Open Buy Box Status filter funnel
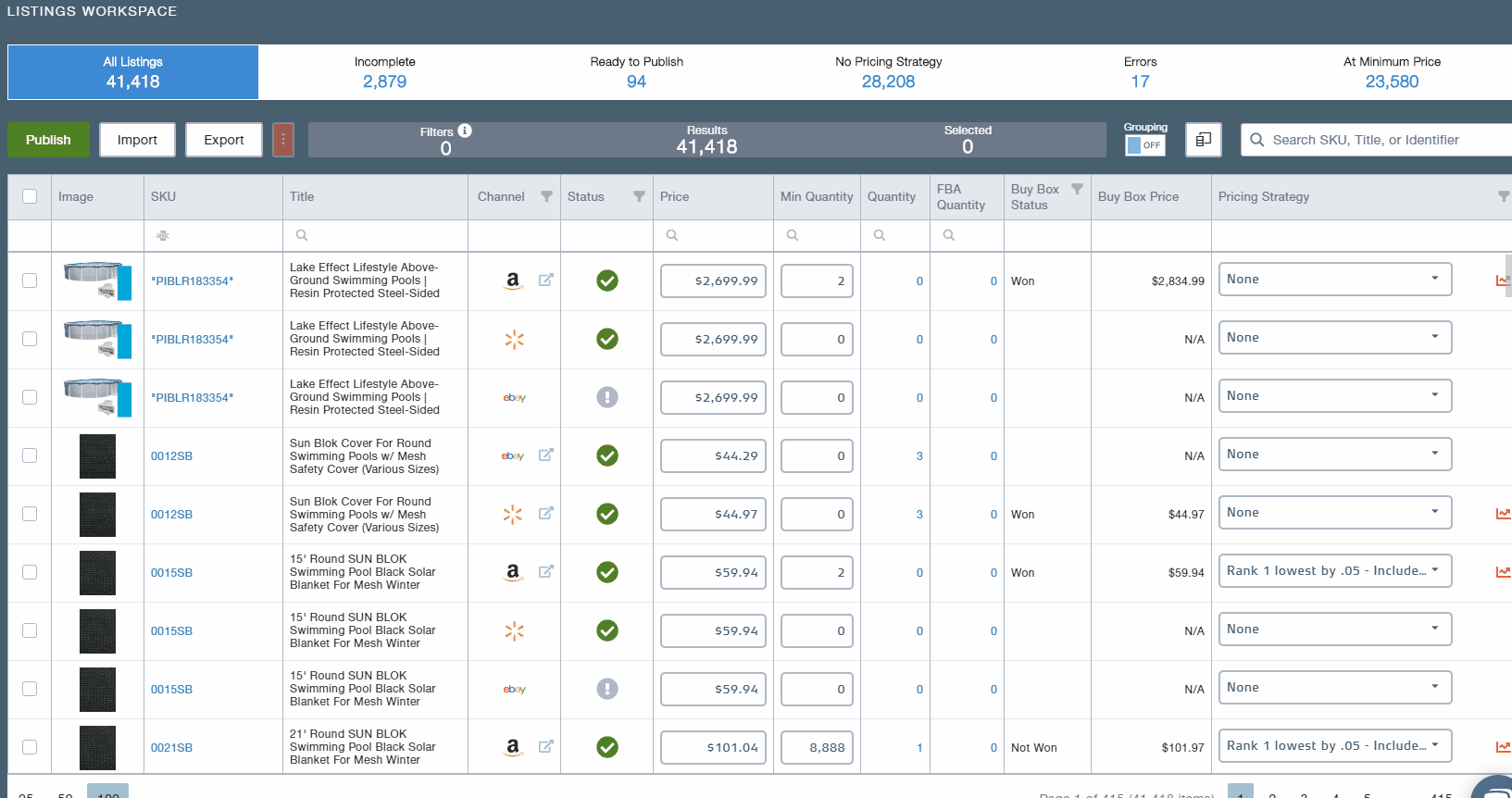Image resolution: width=1512 pixels, height=798 pixels. click(1077, 189)
